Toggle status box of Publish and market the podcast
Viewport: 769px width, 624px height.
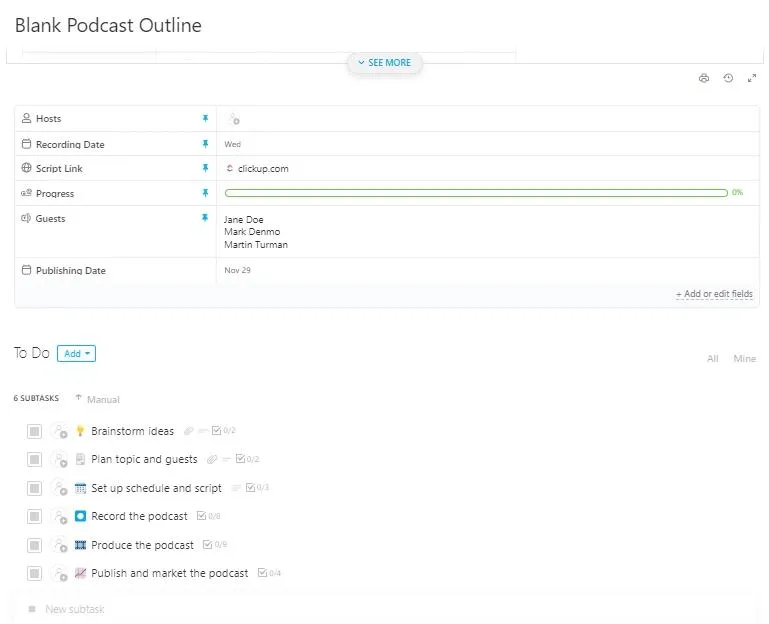tap(34, 573)
